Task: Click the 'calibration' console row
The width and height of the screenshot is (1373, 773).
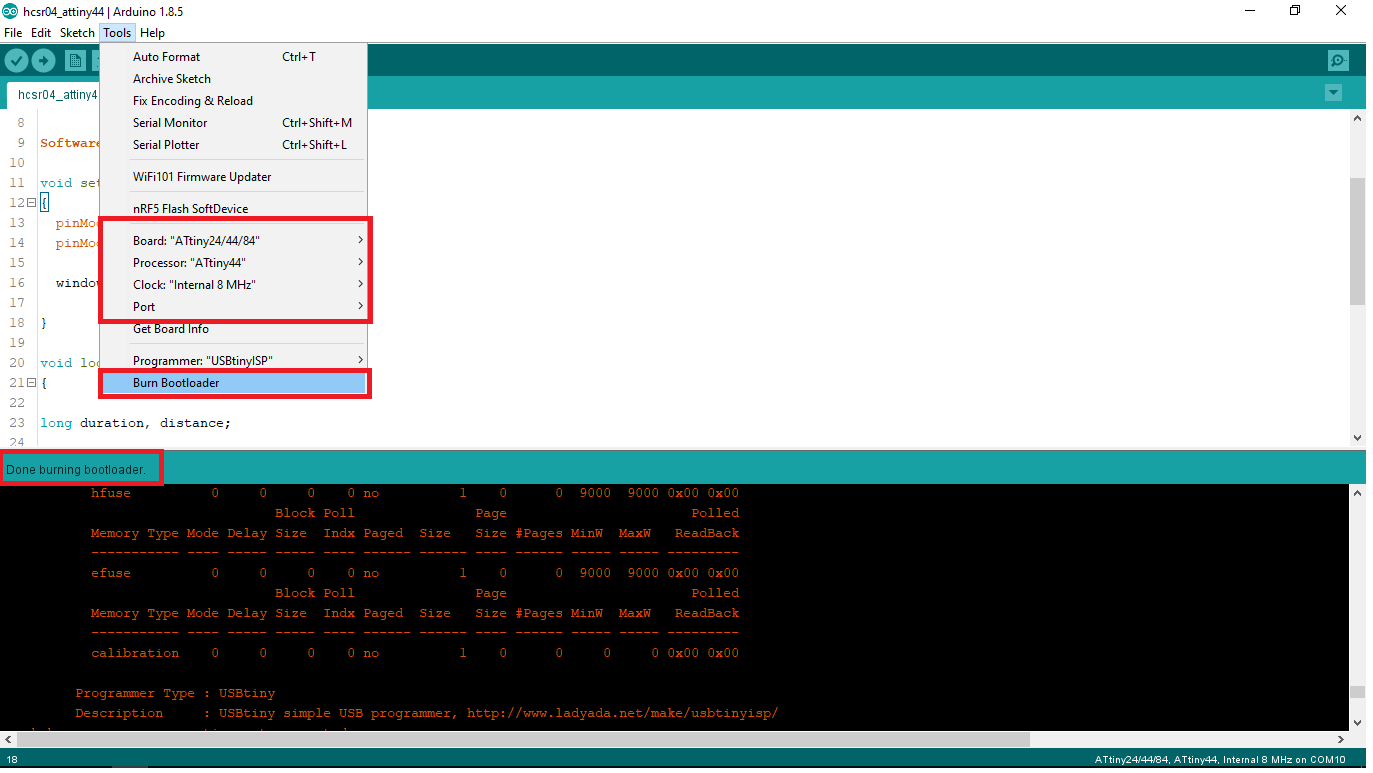Action: point(414,653)
